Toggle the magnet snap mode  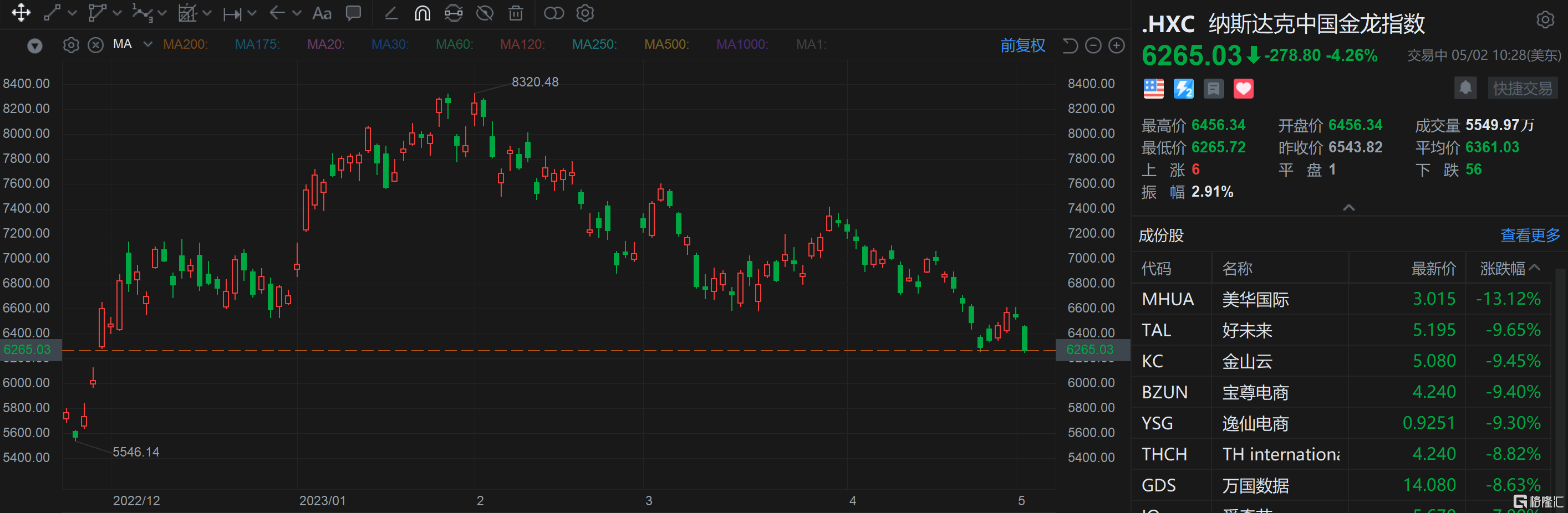pos(422,13)
